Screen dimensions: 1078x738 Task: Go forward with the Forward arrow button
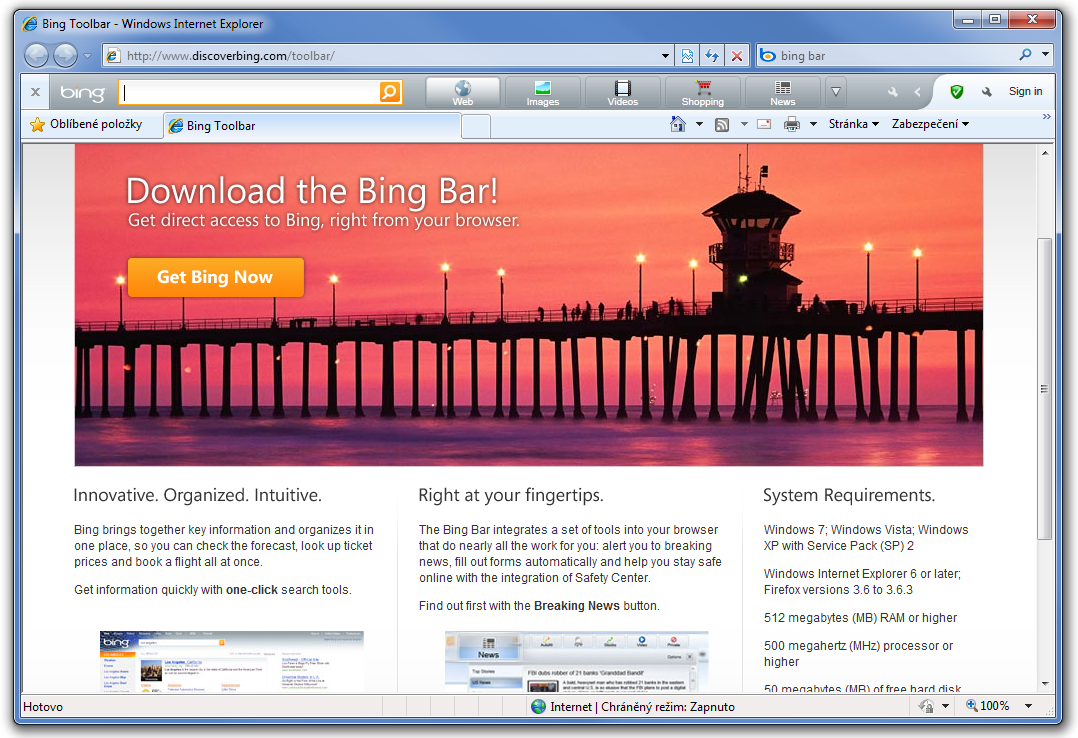pyautogui.click(x=66, y=56)
